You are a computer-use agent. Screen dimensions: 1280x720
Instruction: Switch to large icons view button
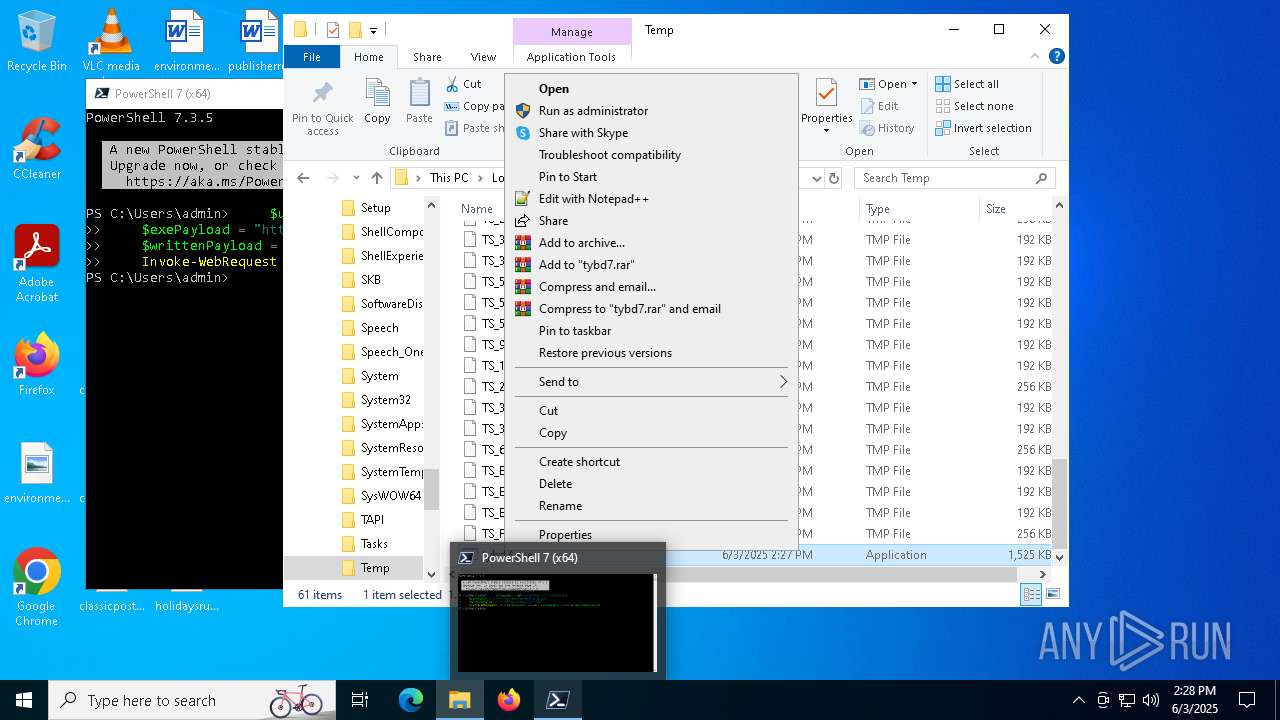click(x=1052, y=594)
